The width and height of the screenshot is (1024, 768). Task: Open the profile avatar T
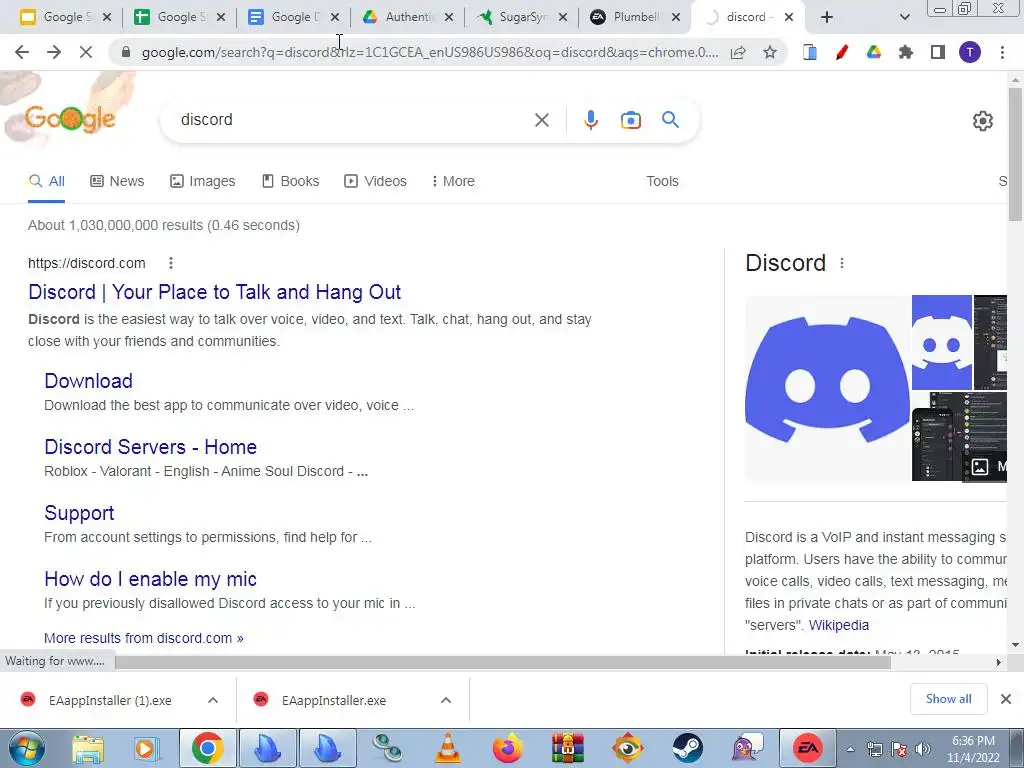tap(970, 52)
